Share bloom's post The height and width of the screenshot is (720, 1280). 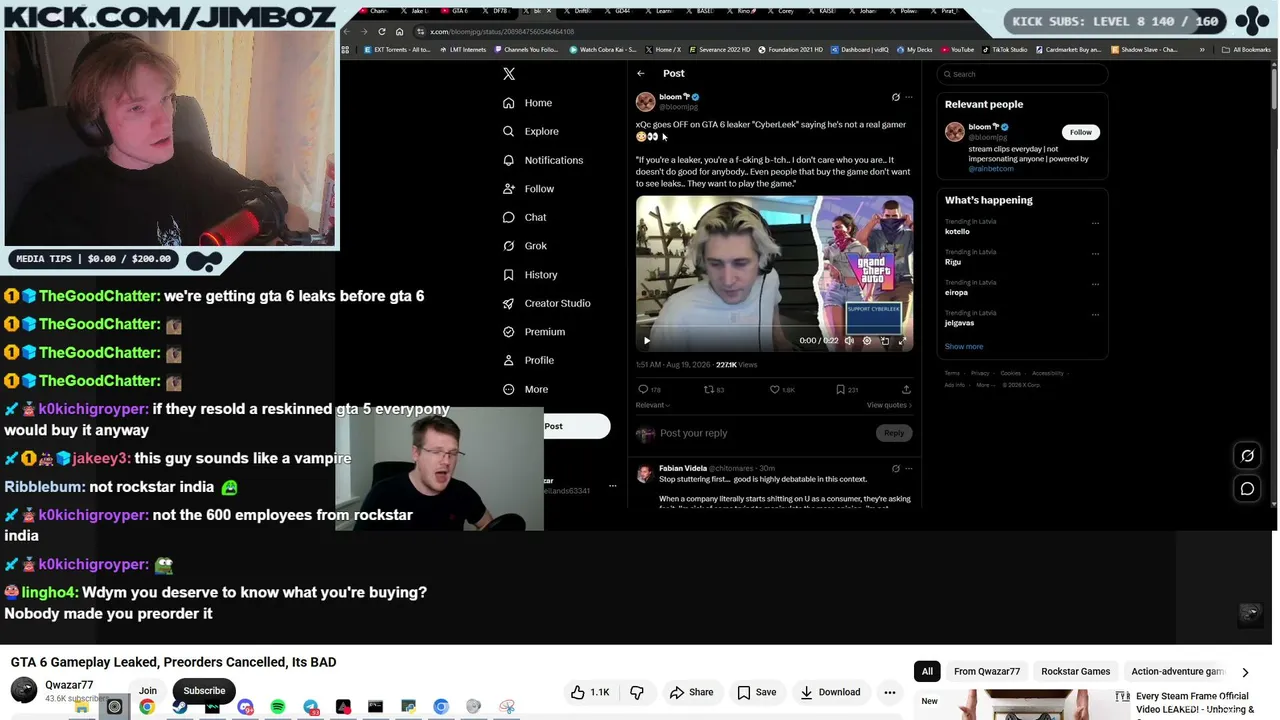coord(906,389)
